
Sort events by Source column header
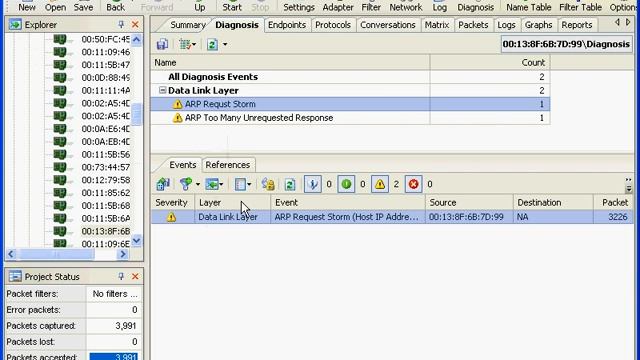coord(469,203)
